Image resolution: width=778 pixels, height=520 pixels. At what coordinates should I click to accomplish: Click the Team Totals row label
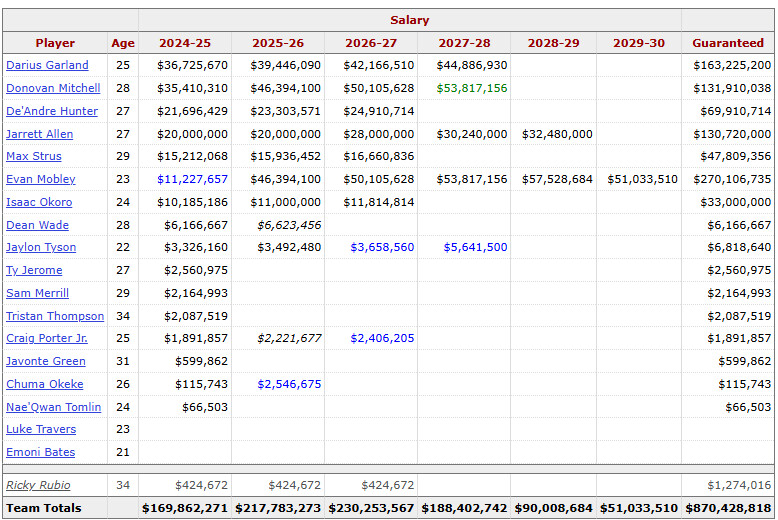[44, 508]
